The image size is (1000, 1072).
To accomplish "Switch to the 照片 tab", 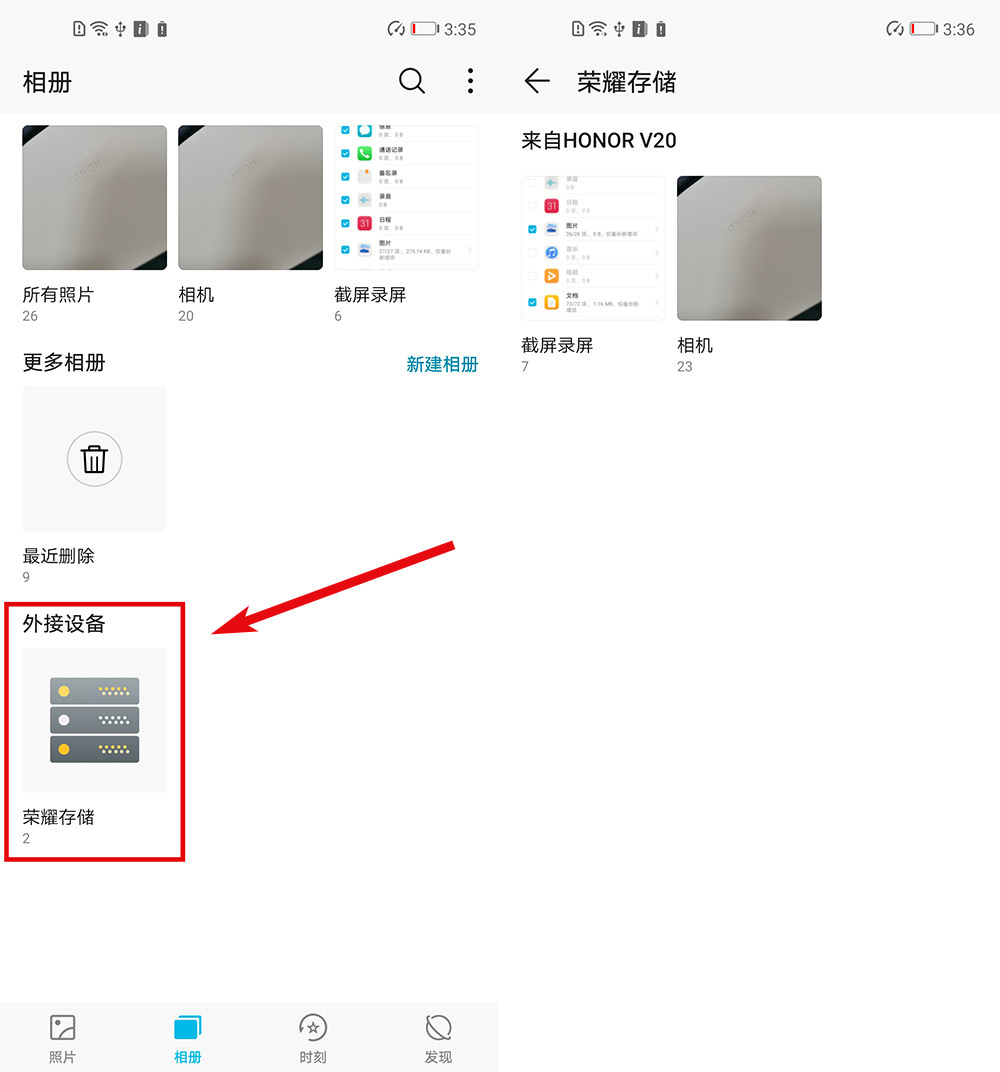I will pyautogui.click(x=63, y=1038).
